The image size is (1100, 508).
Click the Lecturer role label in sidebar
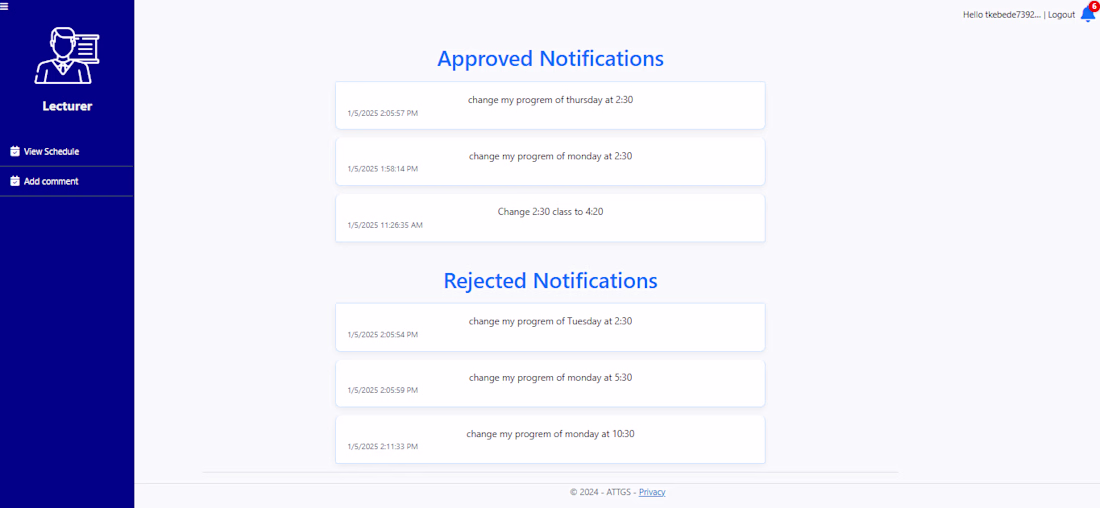67,106
